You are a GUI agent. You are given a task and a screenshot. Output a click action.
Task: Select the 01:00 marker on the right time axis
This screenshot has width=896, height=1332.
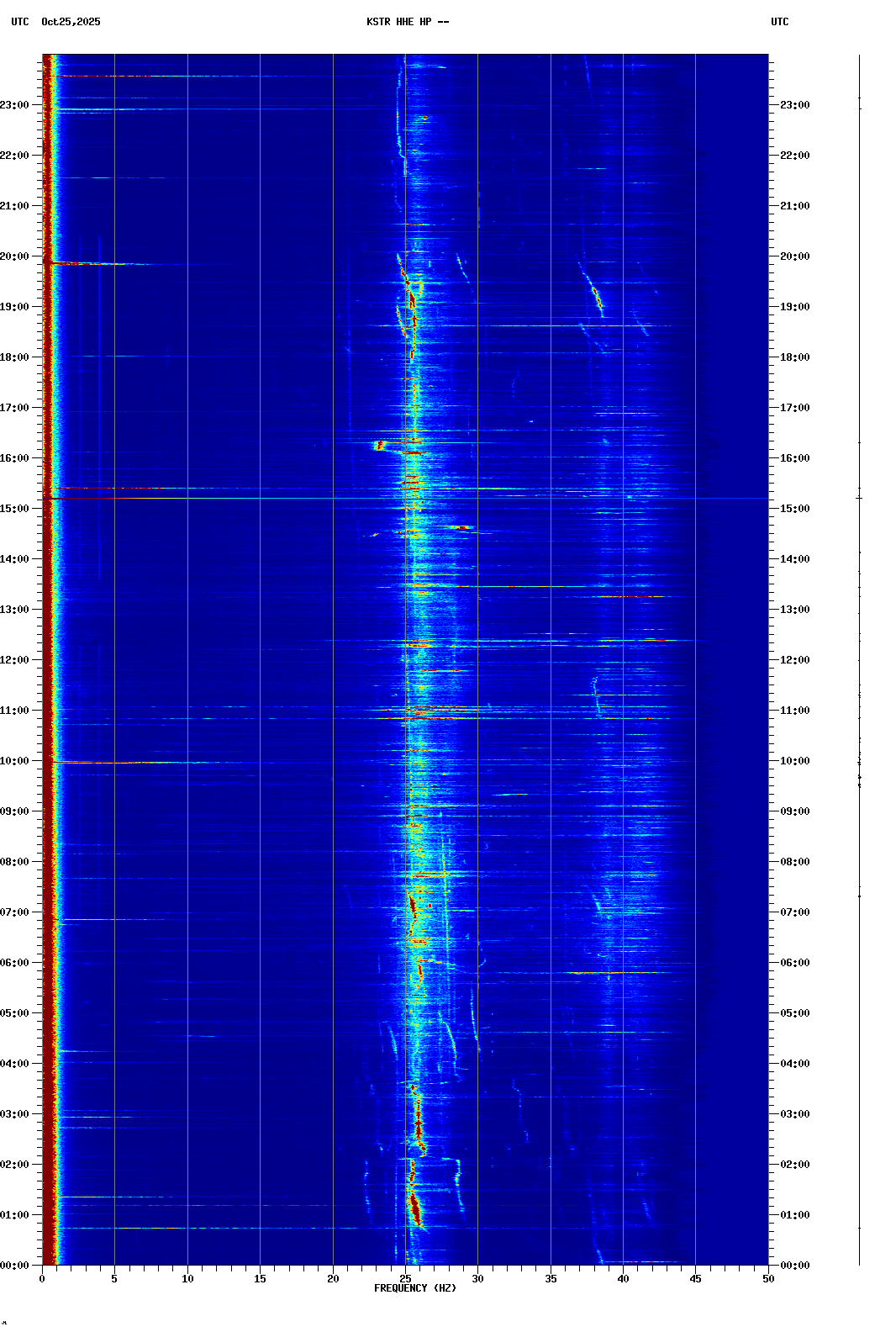click(794, 1215)
